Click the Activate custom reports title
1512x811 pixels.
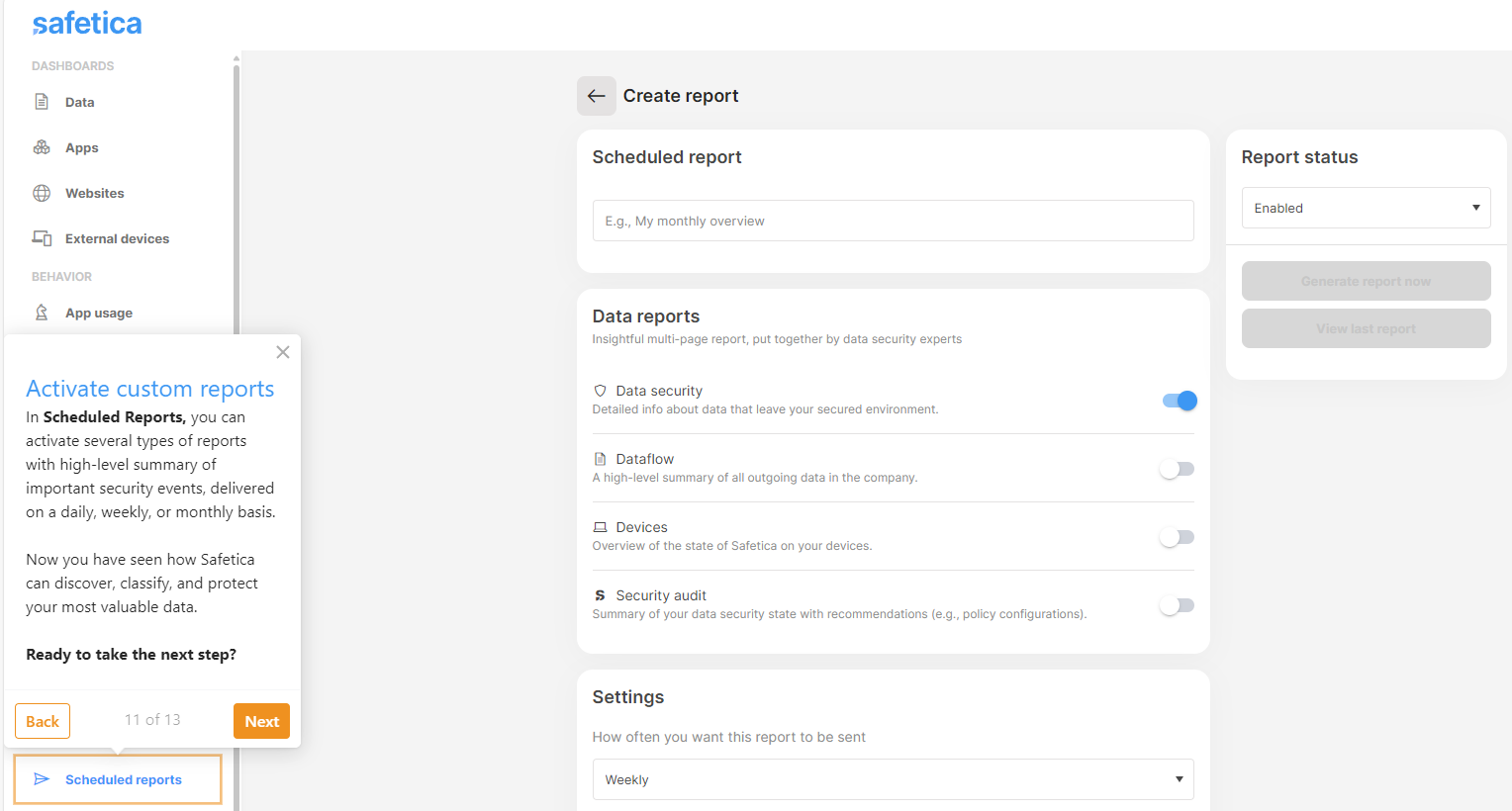pyautogui.click(x=150, y=389)
